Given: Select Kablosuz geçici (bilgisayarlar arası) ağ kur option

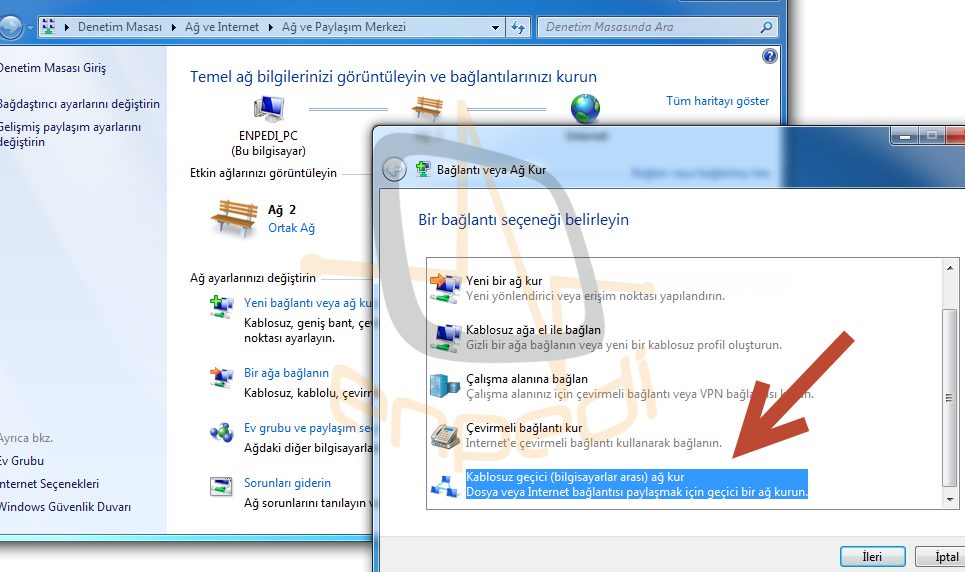Looking at the screenshot, I should [636, 484].
